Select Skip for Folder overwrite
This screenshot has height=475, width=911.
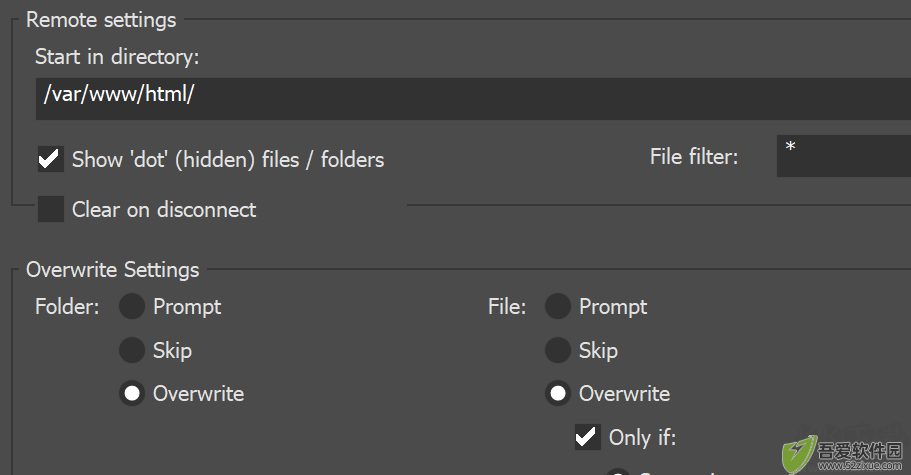pyautogui.click(x=132, y=350)
